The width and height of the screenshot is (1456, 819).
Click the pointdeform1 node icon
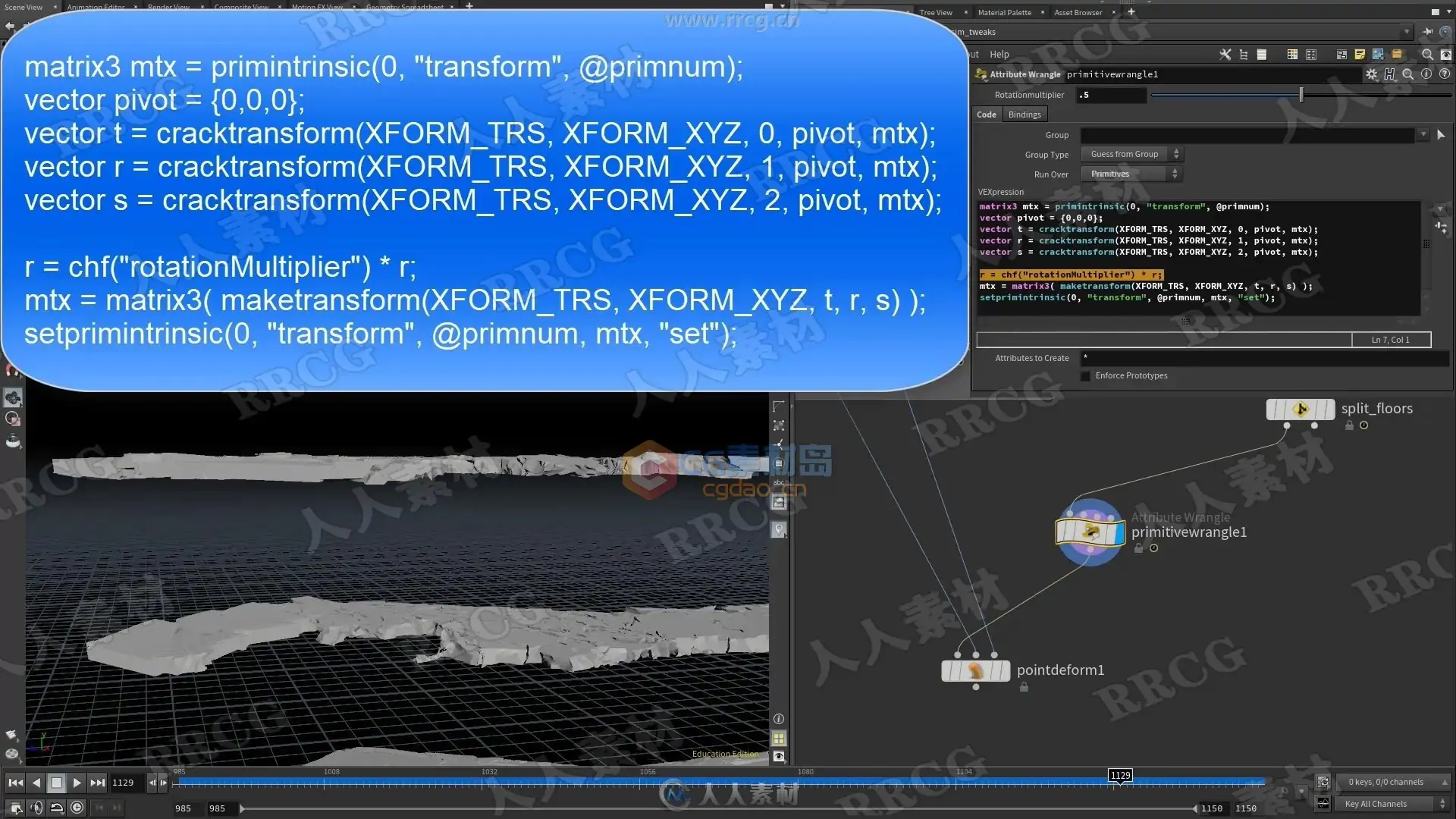pos(976,670)
